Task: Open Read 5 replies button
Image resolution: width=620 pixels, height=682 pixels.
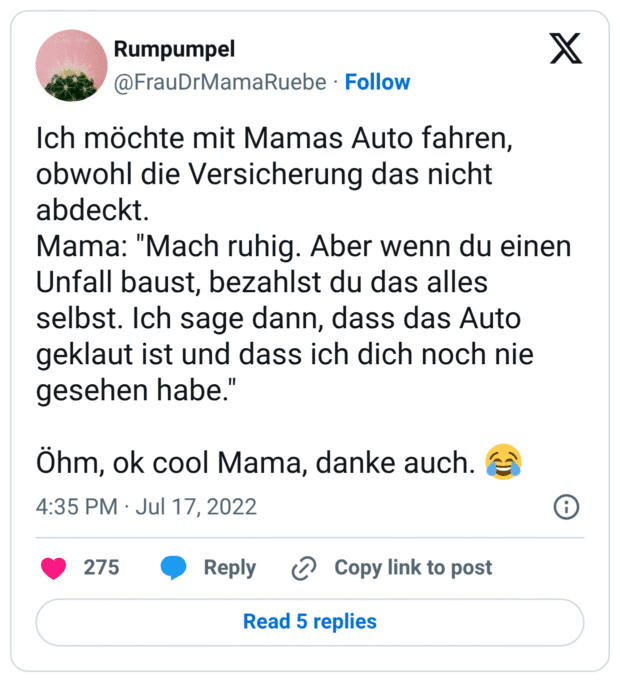Action: tap(310, 622)
